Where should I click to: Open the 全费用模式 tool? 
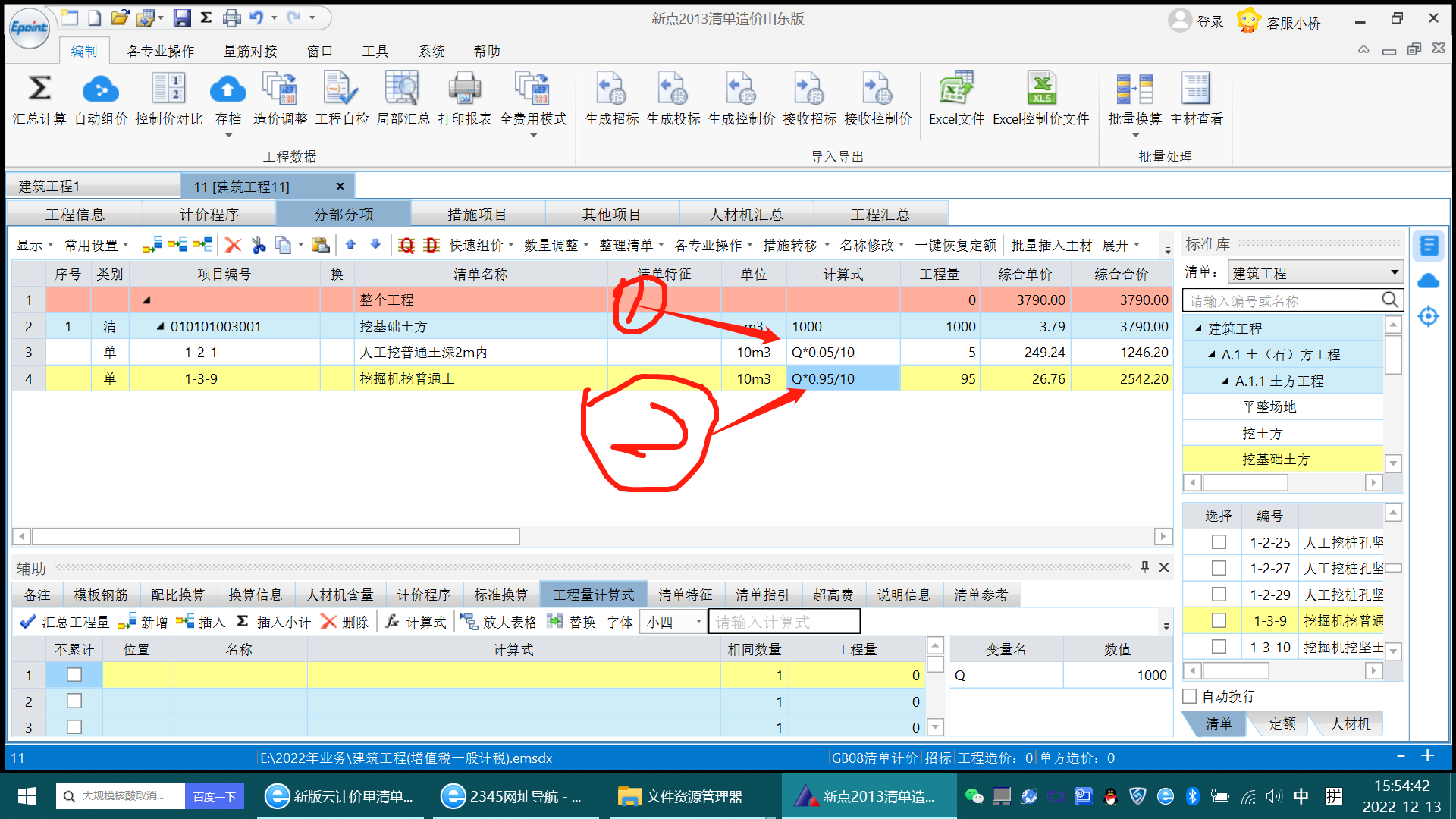click(532, 88)
